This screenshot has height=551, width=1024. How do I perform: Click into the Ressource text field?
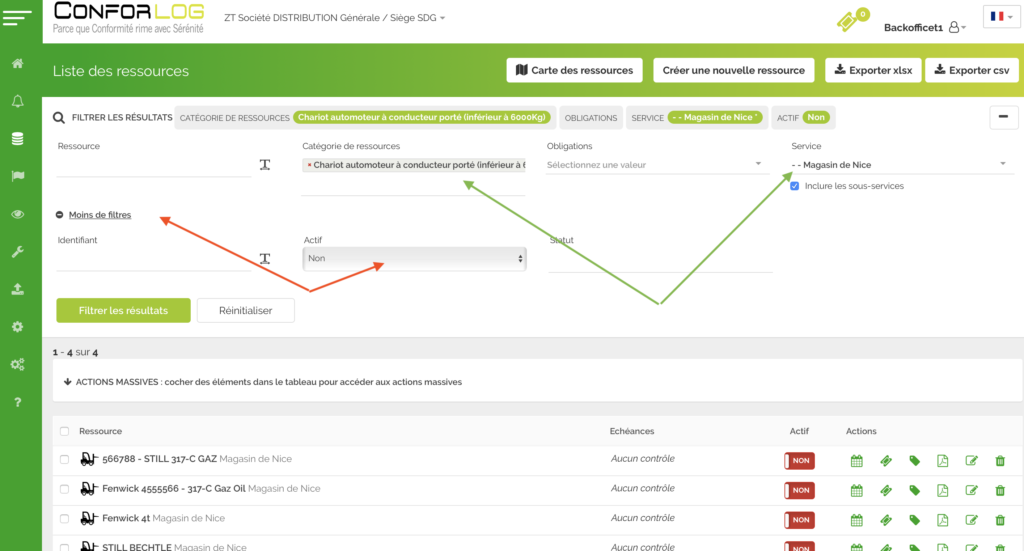[x=153, y=165]
